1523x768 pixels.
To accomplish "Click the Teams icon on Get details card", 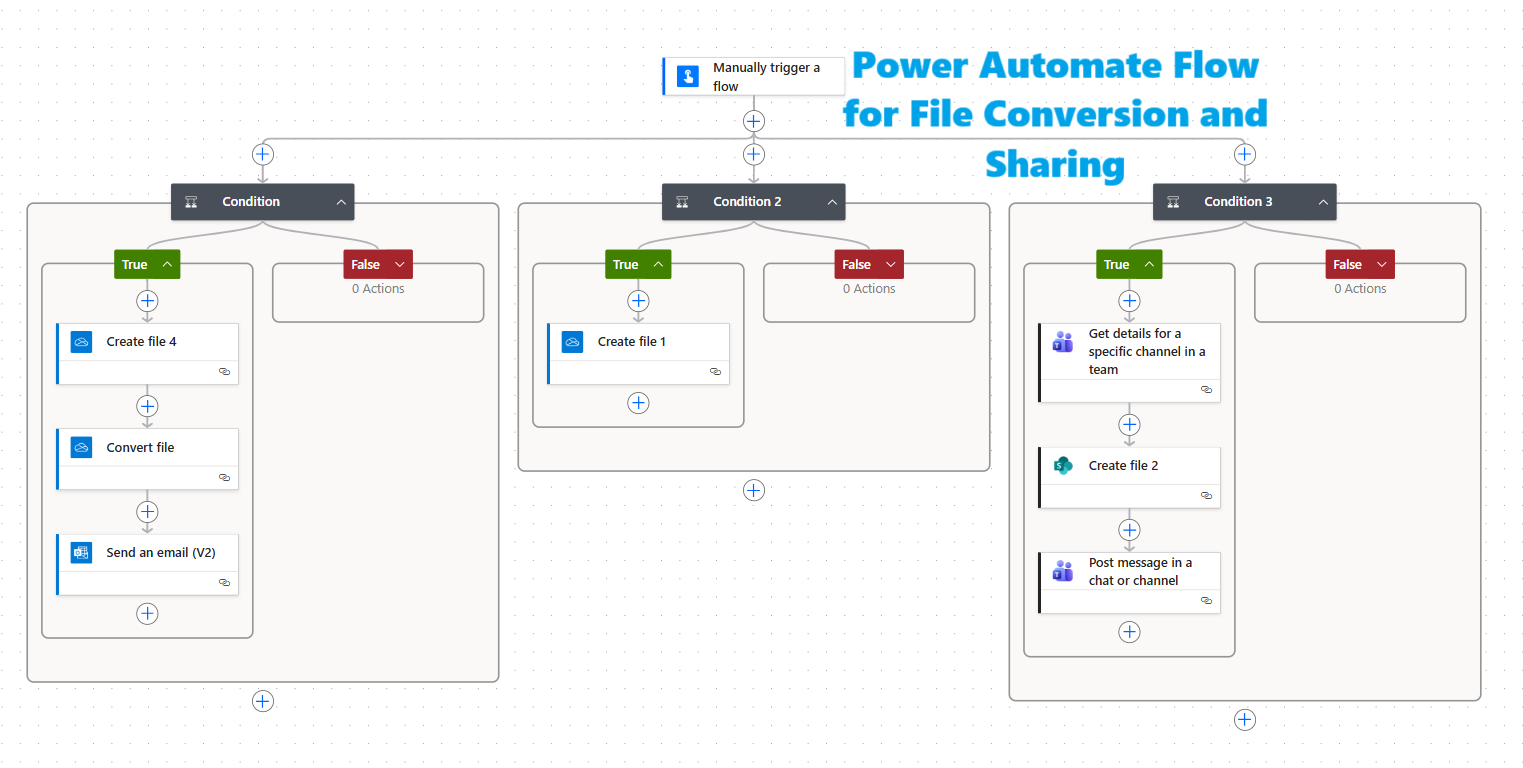I will tap(1063, 342).
